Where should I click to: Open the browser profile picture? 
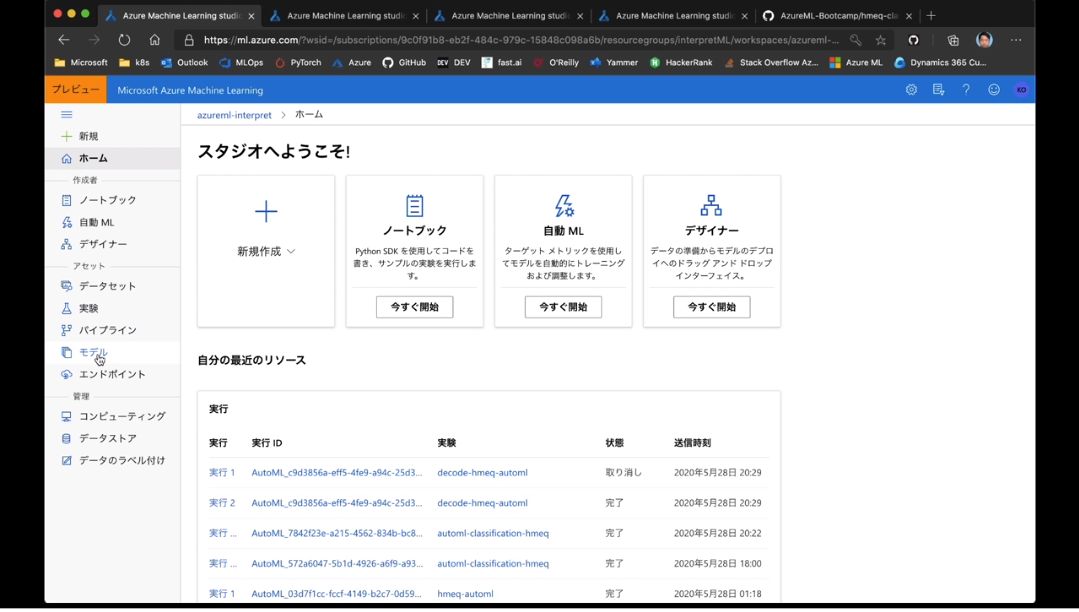coord(984,40)
